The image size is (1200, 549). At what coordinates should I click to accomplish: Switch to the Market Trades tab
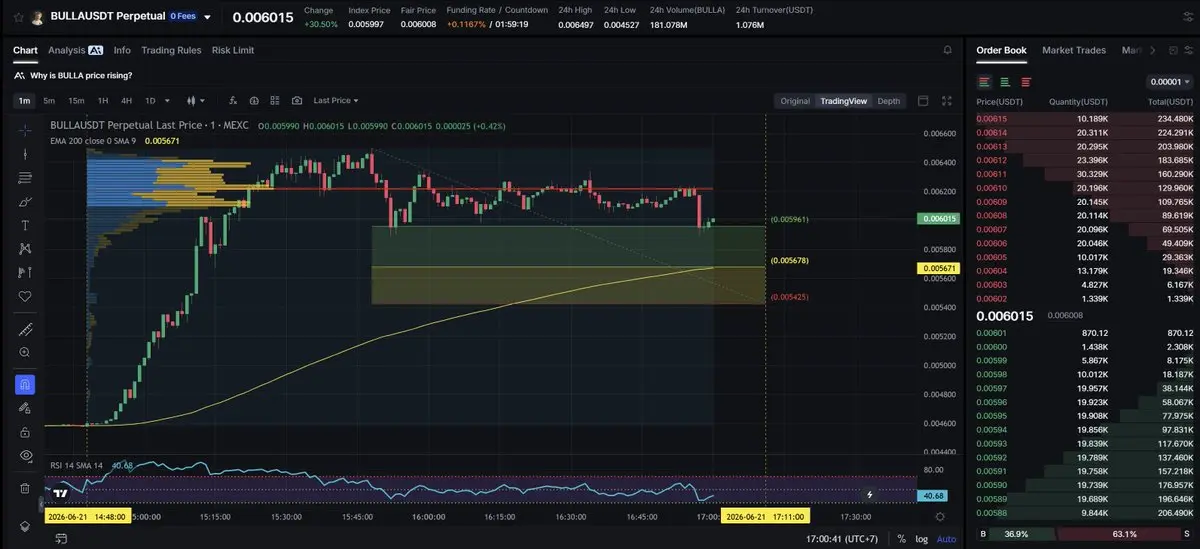(1074, 50)
